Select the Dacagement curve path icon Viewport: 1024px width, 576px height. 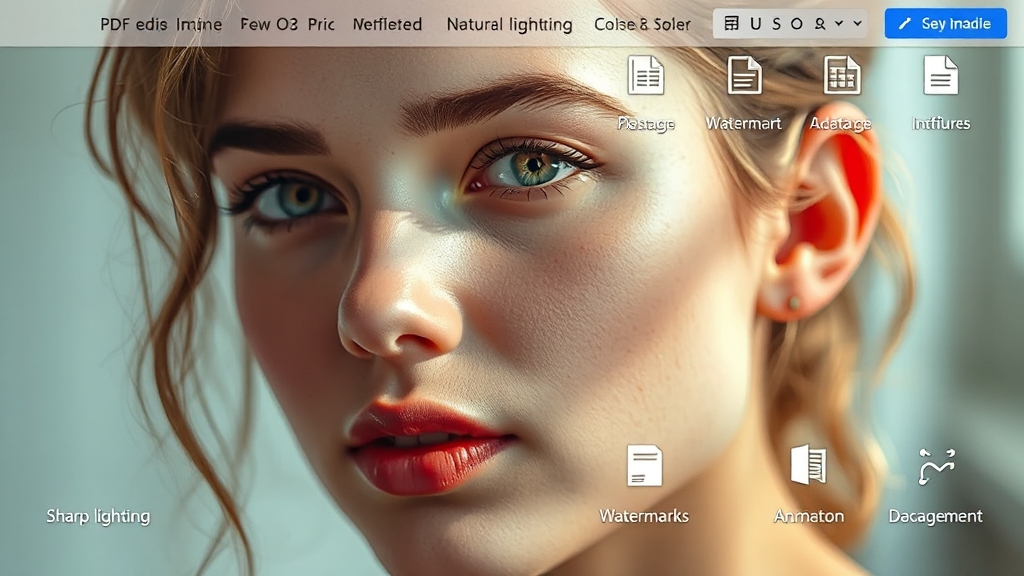coord(936,466)
